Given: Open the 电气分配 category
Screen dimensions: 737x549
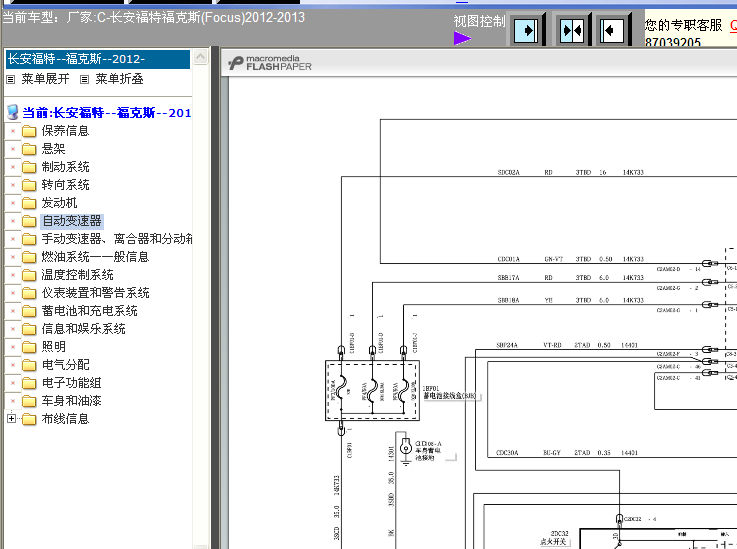Looking at the screenshot, I should [65, 365].
